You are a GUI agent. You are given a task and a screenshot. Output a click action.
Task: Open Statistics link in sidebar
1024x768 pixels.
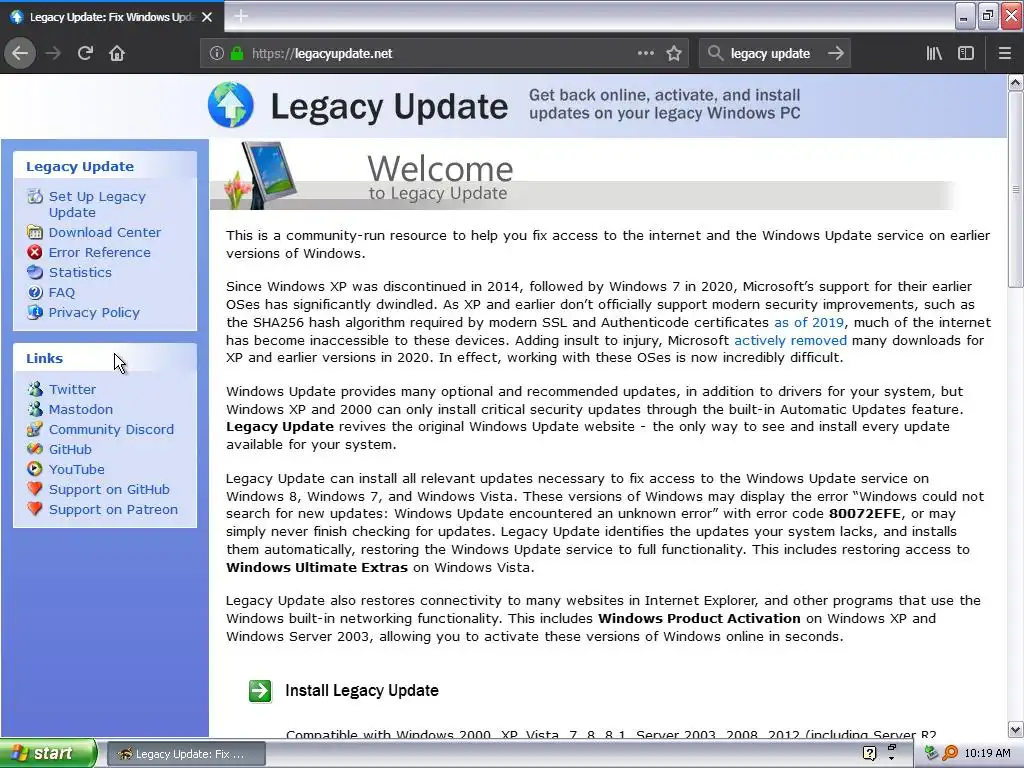[80, 272]
